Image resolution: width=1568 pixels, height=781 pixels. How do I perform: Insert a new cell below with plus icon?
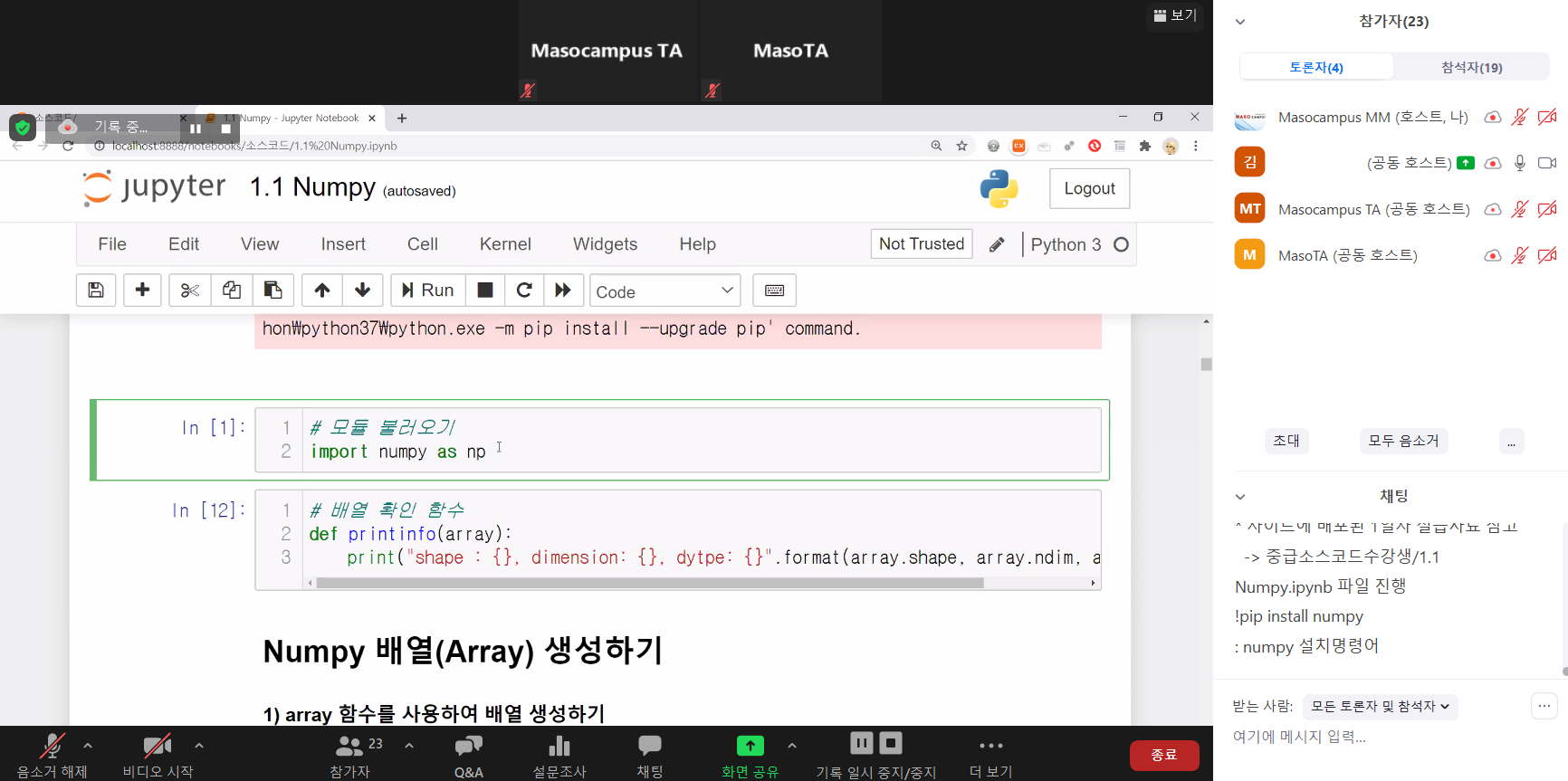142,290
